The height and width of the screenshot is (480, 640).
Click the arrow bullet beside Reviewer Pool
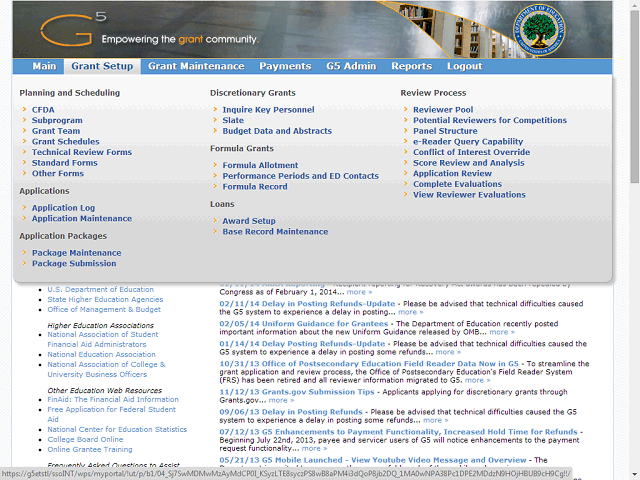406,109
